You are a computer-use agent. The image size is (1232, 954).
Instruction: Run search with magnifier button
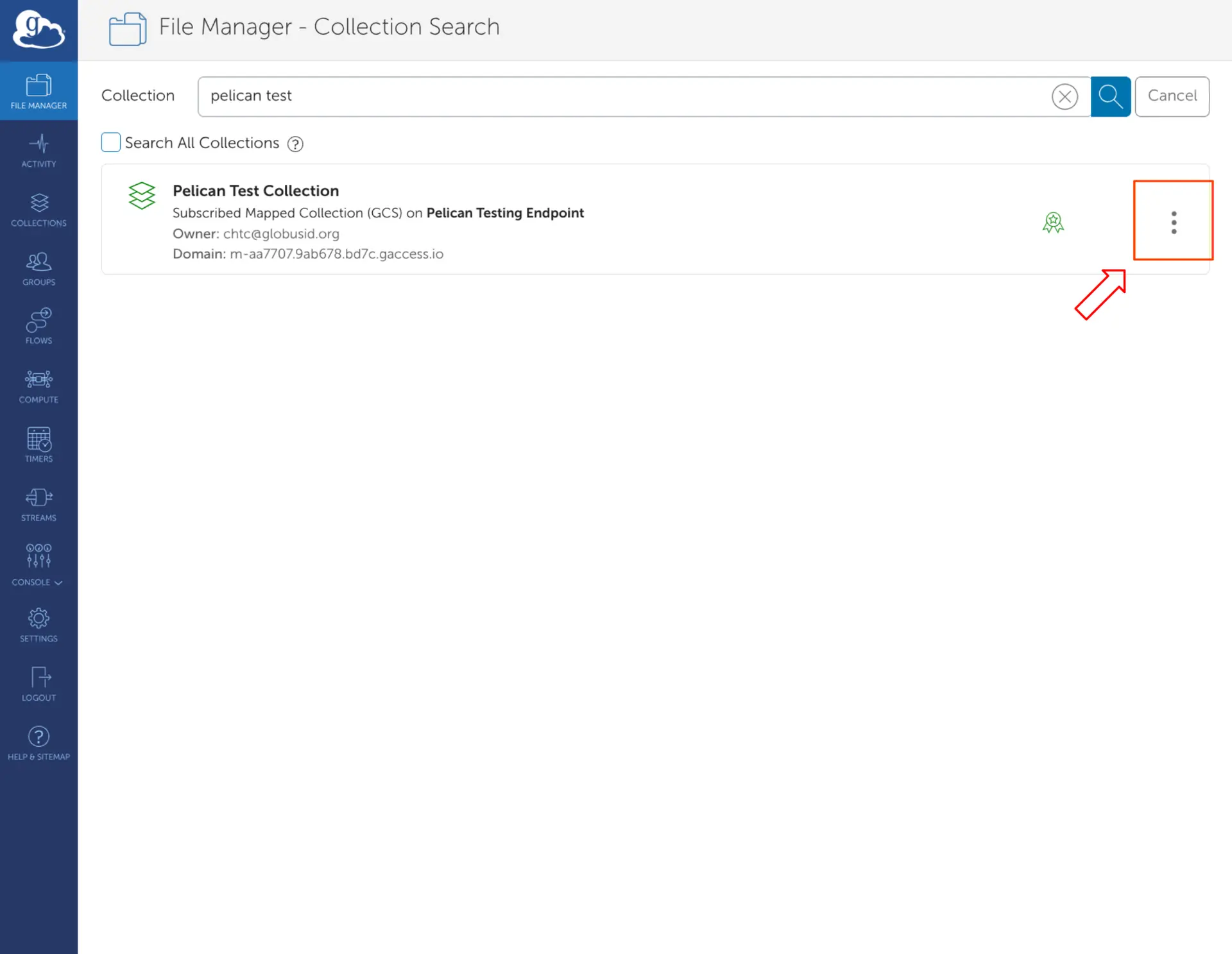(1110, 96)
